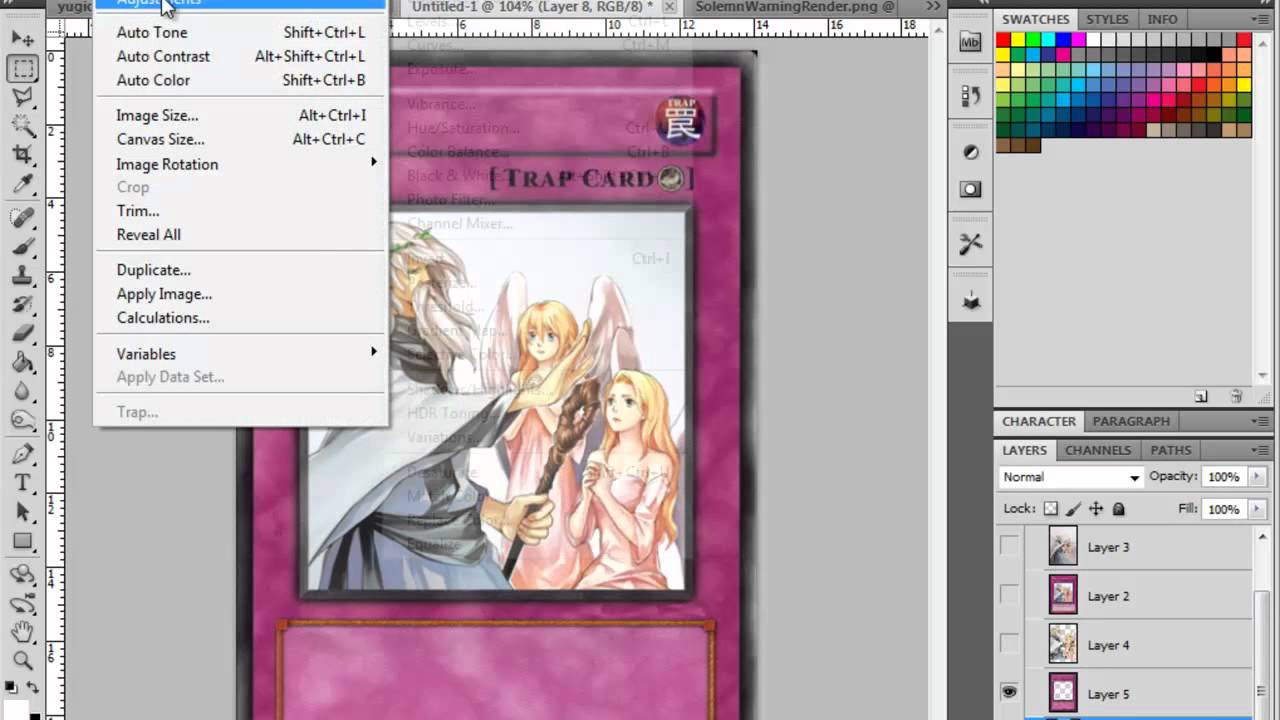Pick the white swatch in Swatches
This screenshot has width=1280, height=720.
point(1094,40)
